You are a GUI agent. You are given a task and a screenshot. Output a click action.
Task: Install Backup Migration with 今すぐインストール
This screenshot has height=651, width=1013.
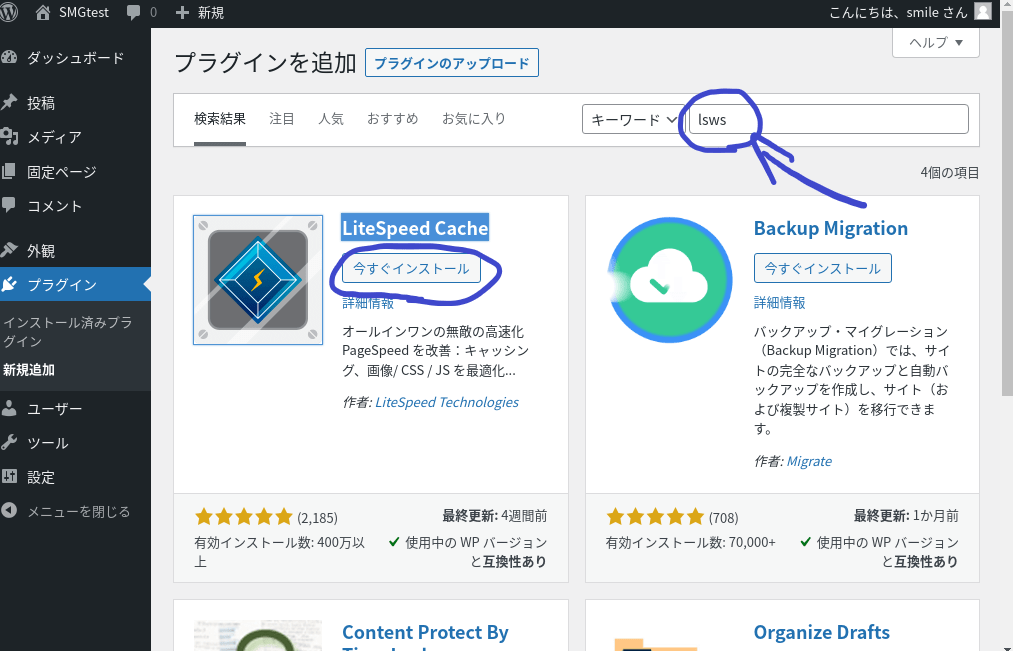[x=822, y=268]
